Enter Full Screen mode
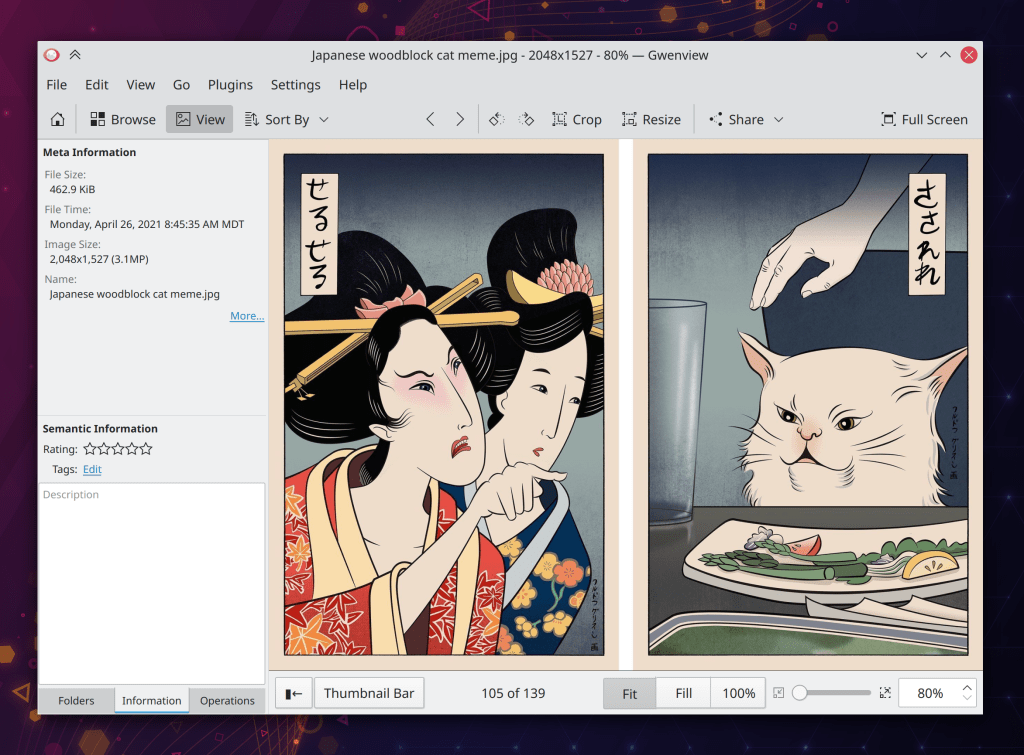The image size is (1024, 755). (924, 119)
